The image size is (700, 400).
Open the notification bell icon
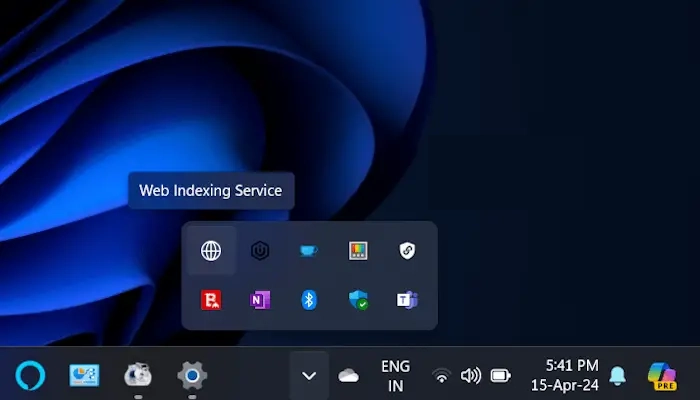[x=617, y=375]
